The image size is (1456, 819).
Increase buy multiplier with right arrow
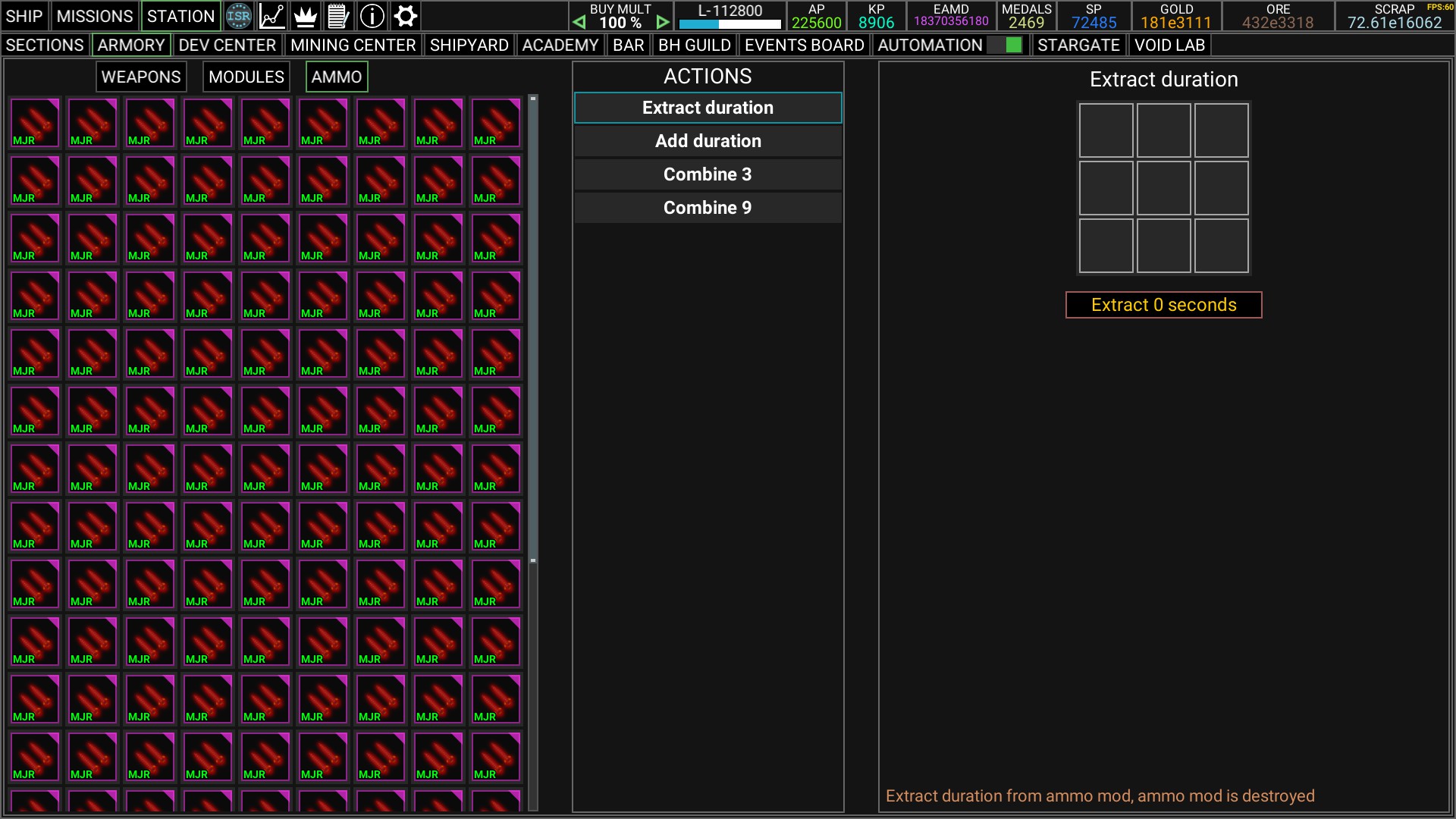663,23
